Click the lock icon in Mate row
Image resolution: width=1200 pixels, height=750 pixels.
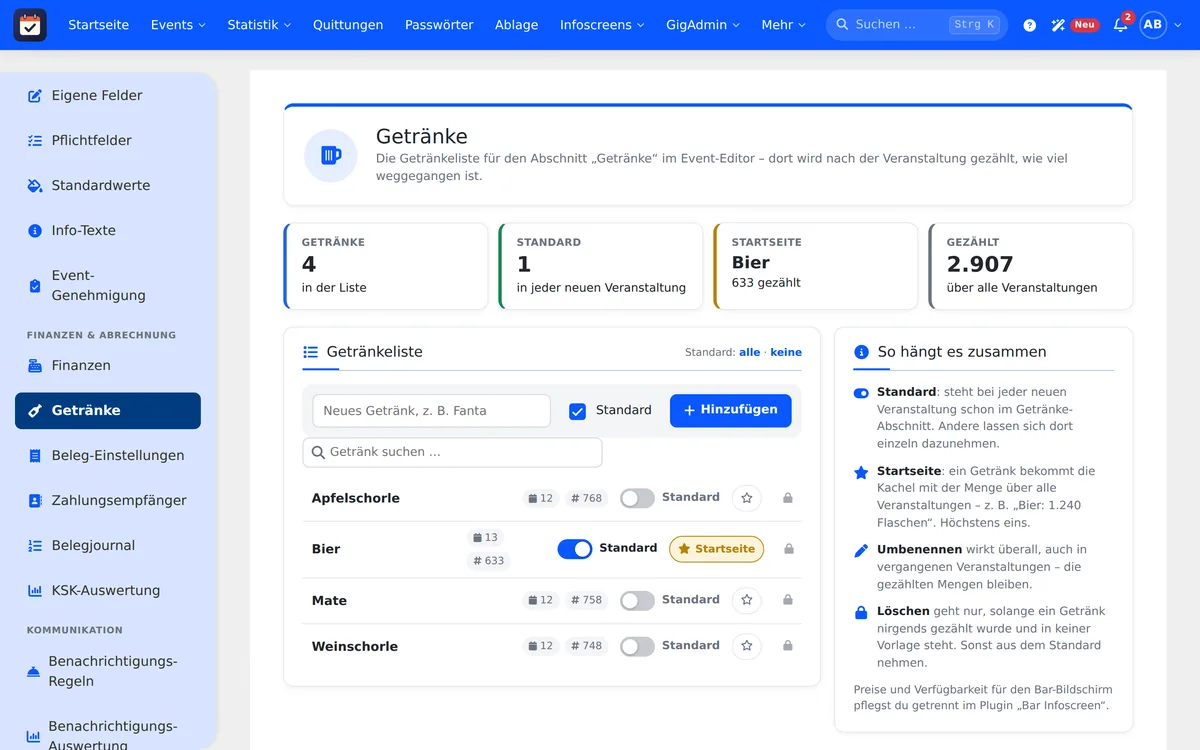788,600
